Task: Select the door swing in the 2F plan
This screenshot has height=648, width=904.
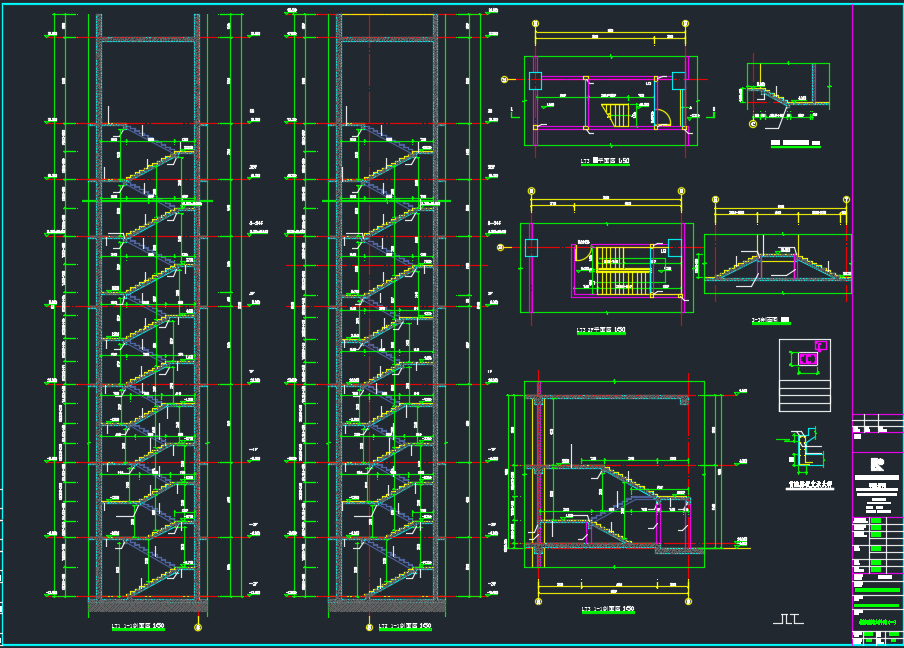Action: (x=583, y=253)
